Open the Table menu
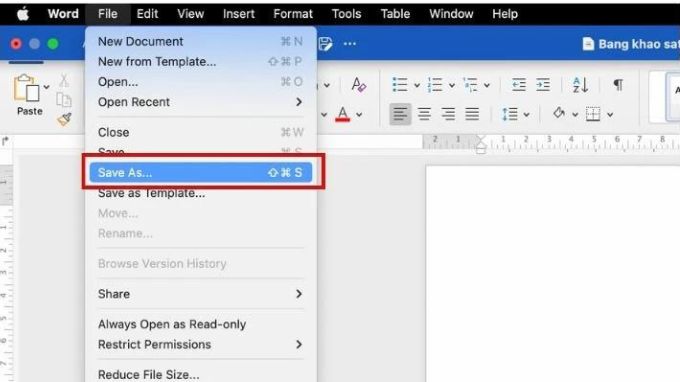Image resolution: width=680 pixels, height=382 pixels. 395,14
